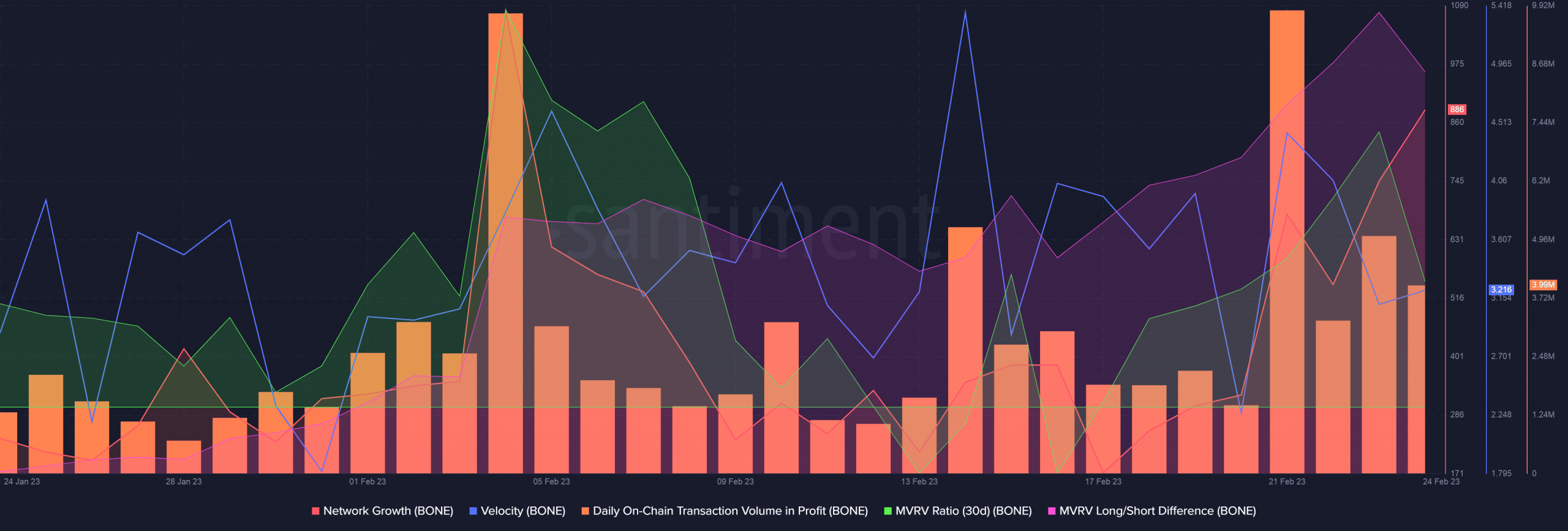
Task: Toggle the Velocity (BONE) series label
Action: pyautogui.click(x=522, y=511)
